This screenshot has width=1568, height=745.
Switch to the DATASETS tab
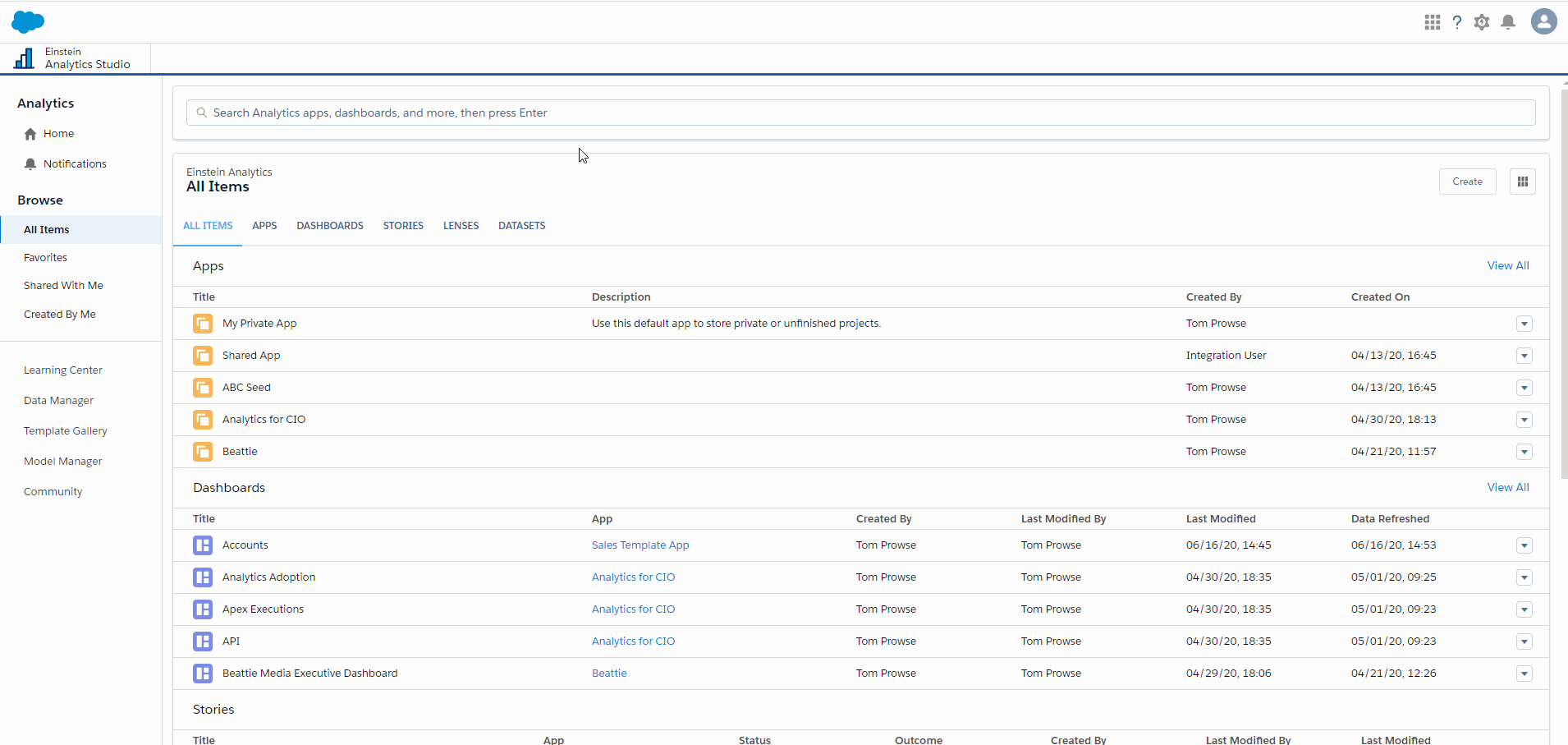click(522, 226)
